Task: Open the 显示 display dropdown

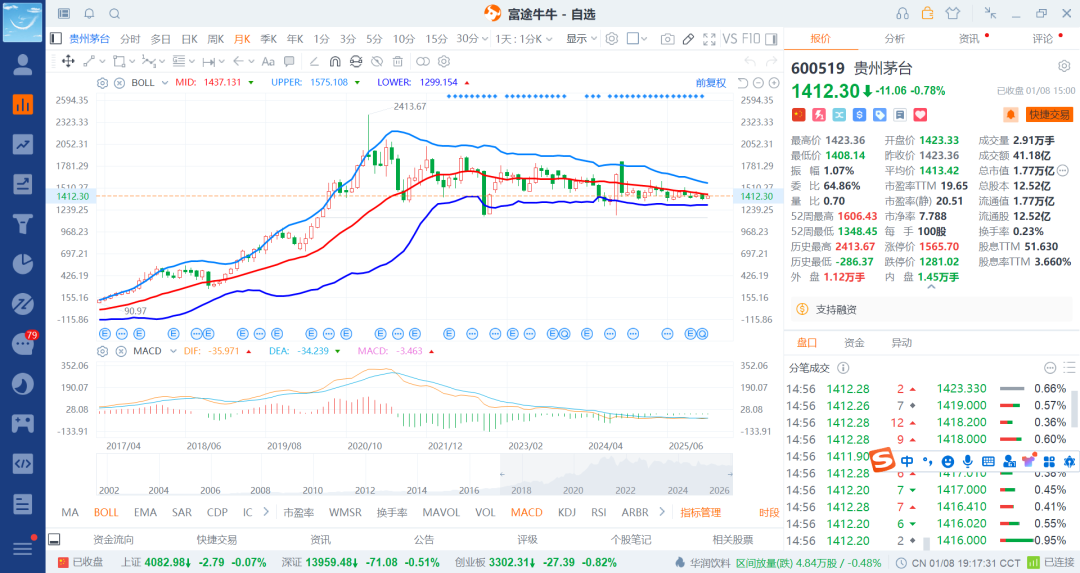Action: tap(581, 39)
